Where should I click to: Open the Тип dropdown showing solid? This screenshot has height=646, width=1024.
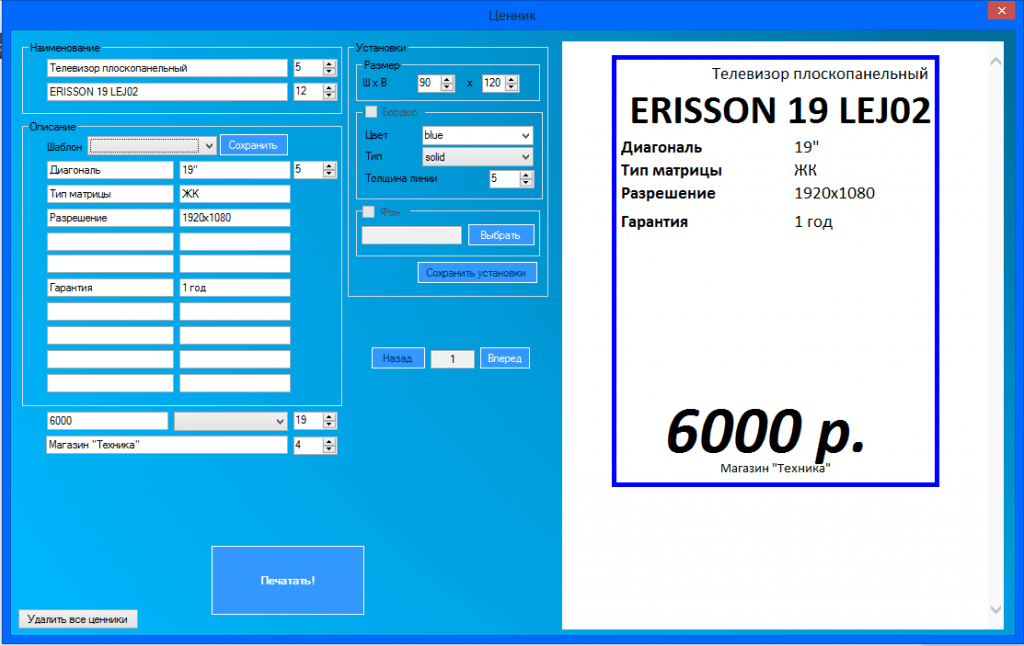[x=477, y=157]
